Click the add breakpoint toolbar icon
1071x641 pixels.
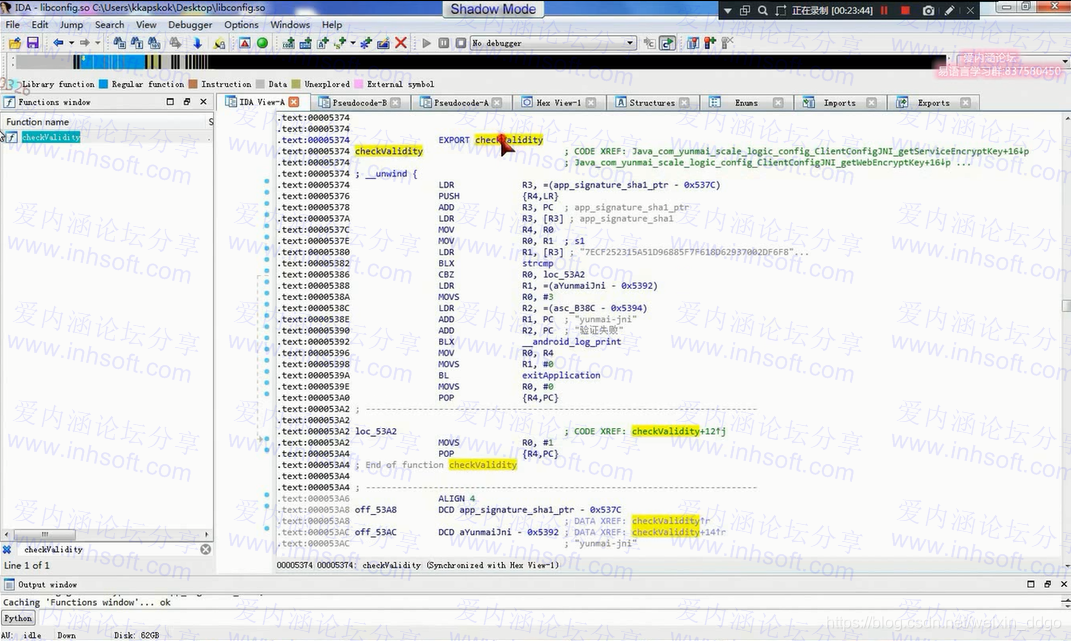(x=710, y=43)
